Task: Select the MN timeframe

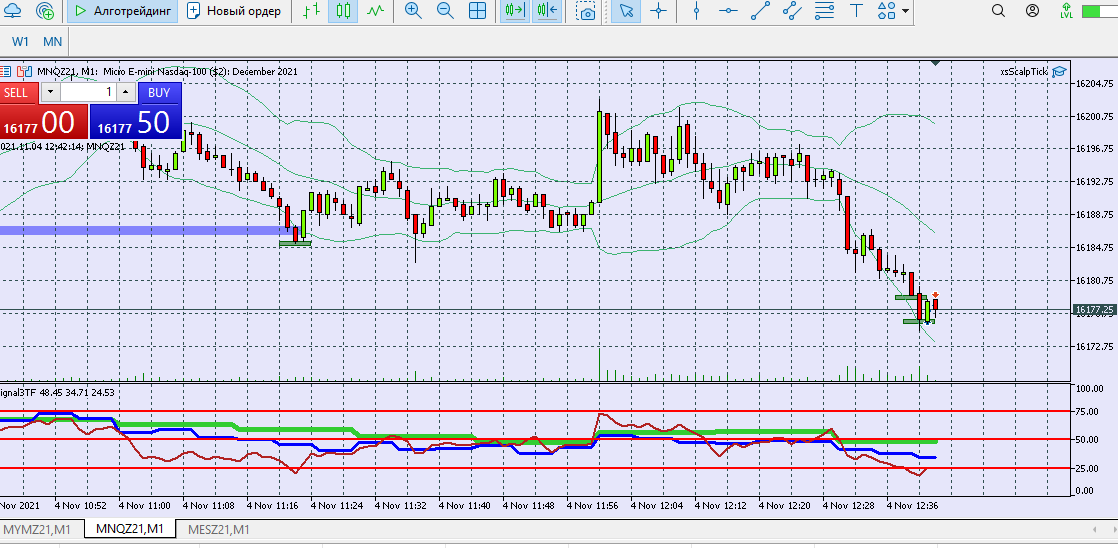Action: 53,41
